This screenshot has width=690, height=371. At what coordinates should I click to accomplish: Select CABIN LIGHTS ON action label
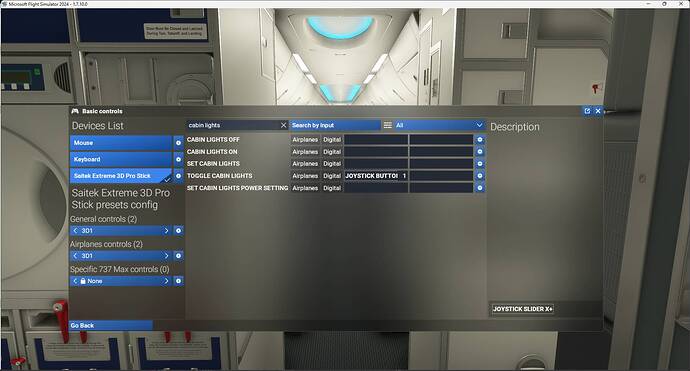(212, 151)
